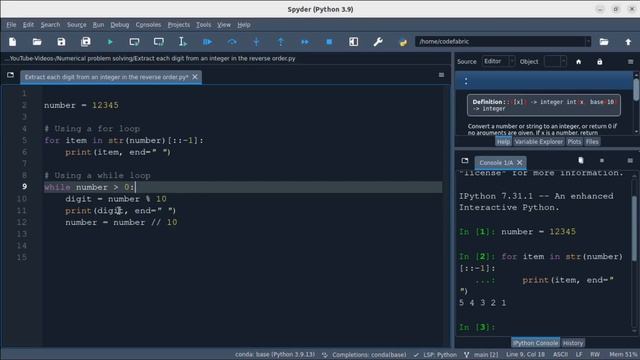
Task: Run file with the green play button
Action: [x=110, y=42]
